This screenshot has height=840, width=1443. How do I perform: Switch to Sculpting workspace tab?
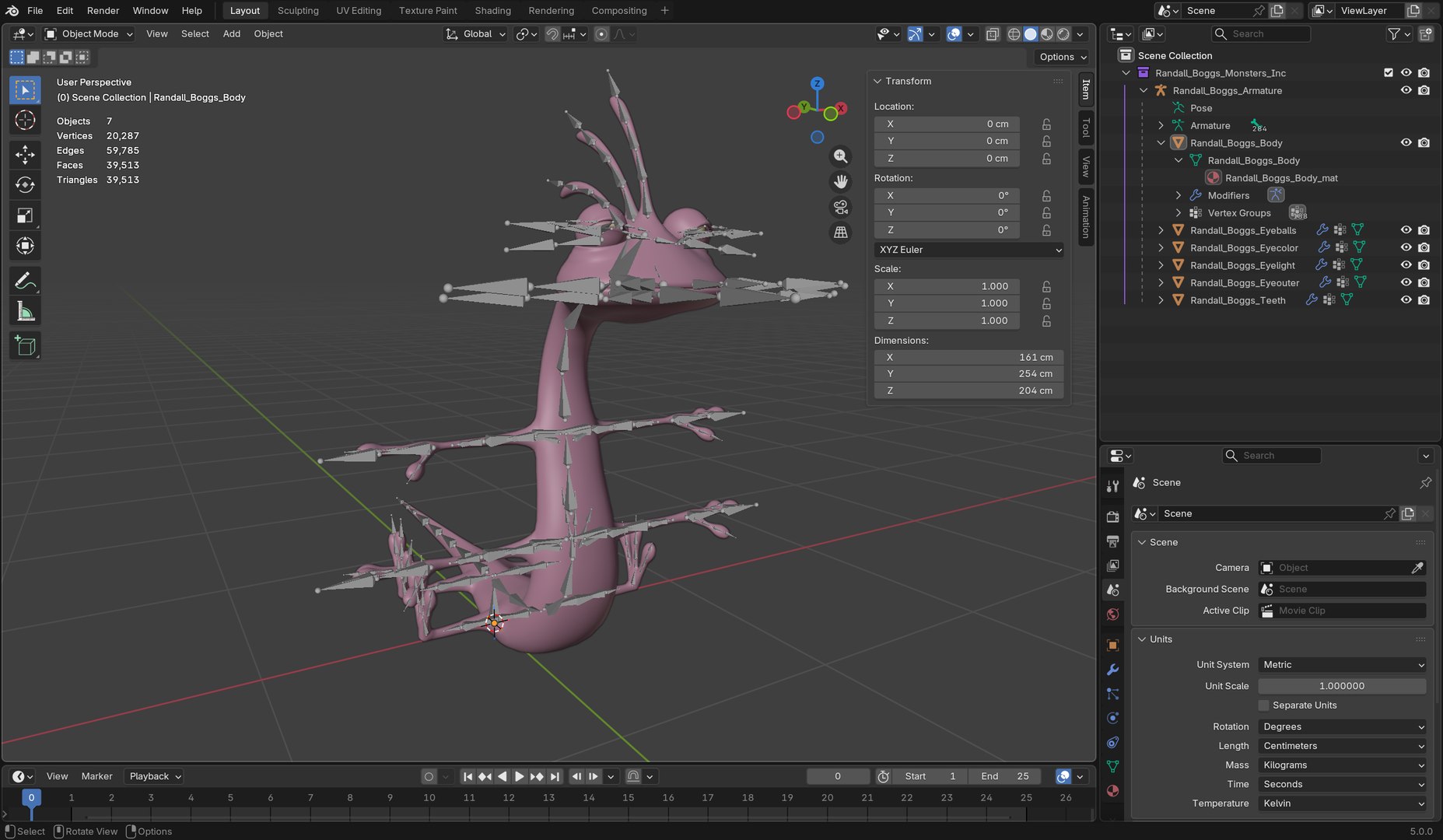[298, 11]
